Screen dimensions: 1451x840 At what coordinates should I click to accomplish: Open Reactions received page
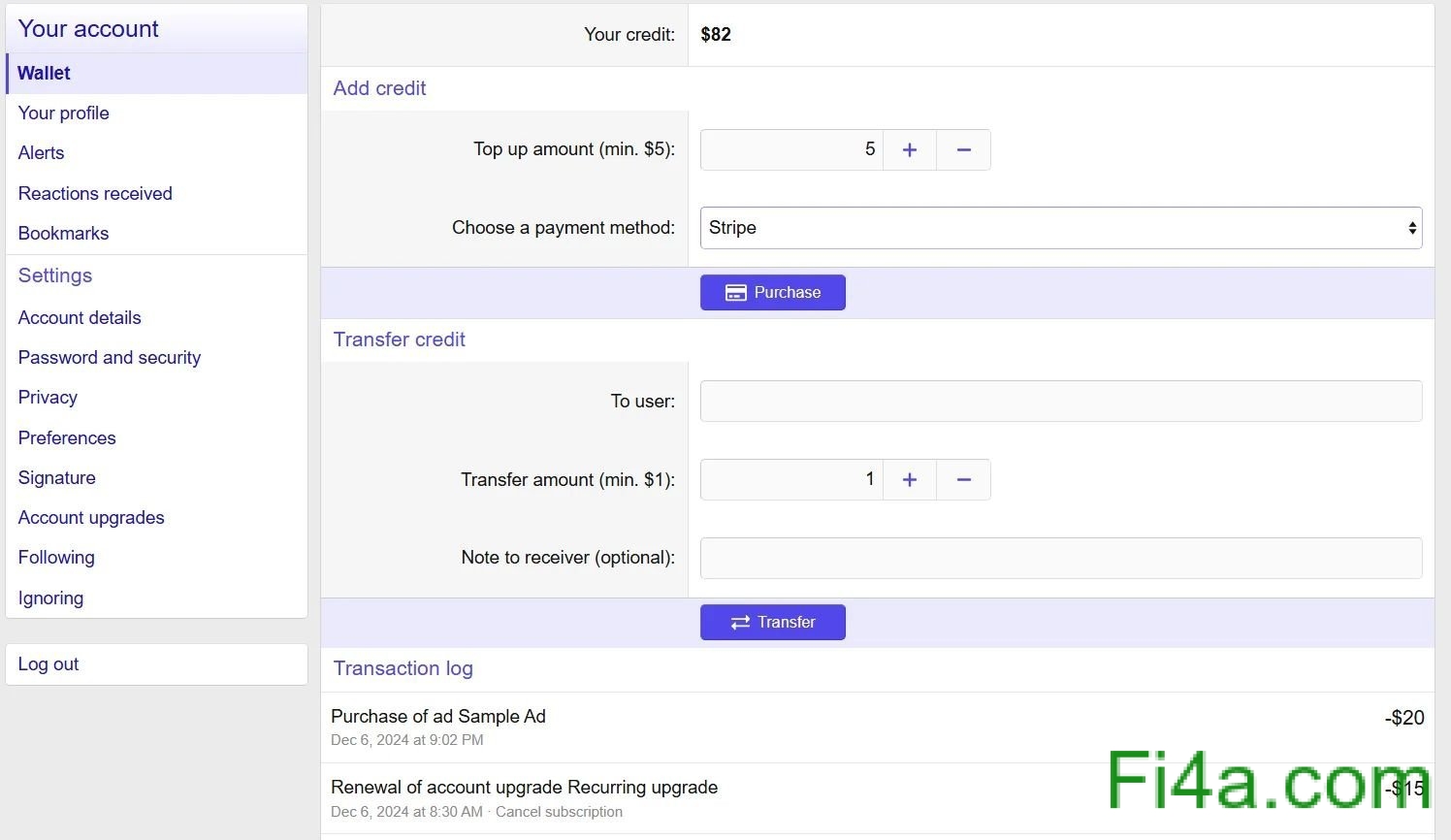(95, 194)
